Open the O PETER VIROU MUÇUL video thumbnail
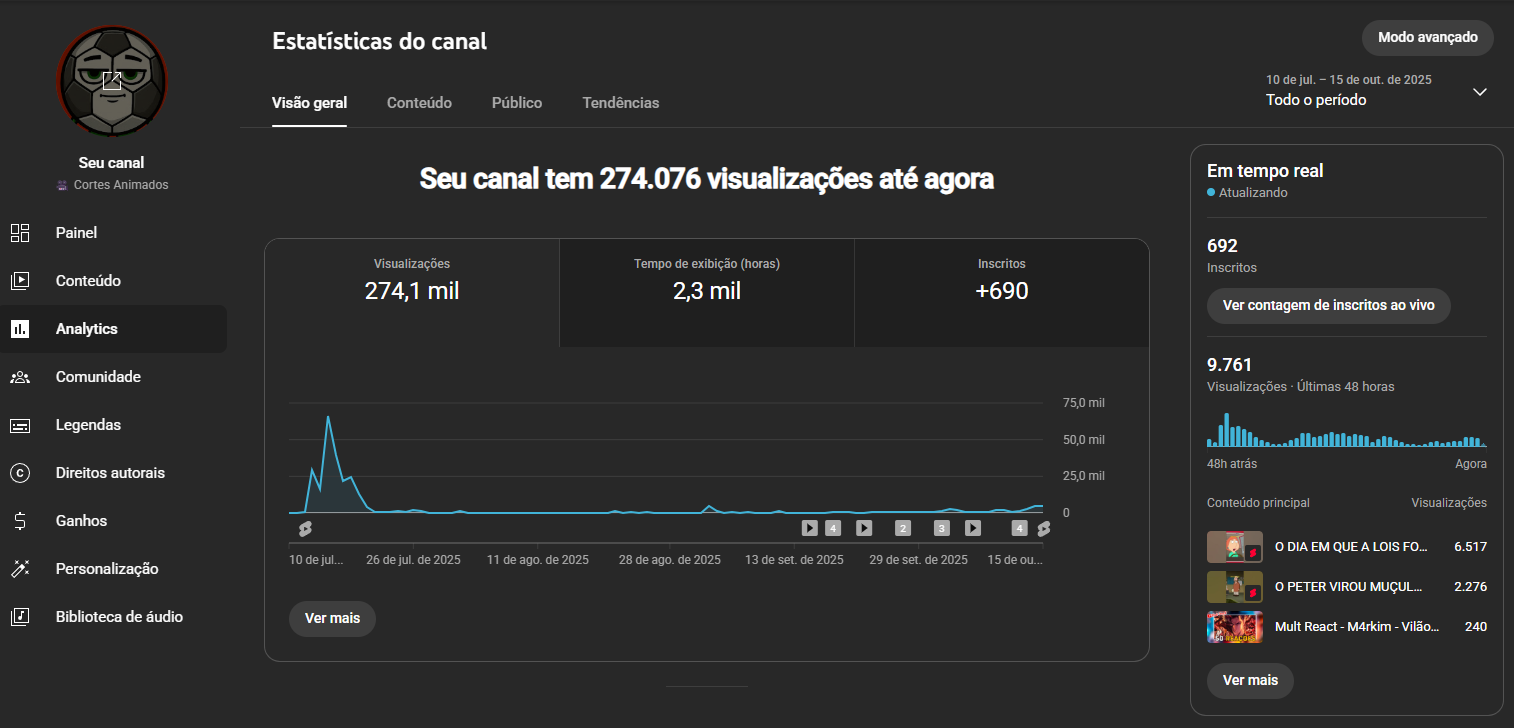 click(x=1235, y=587)
